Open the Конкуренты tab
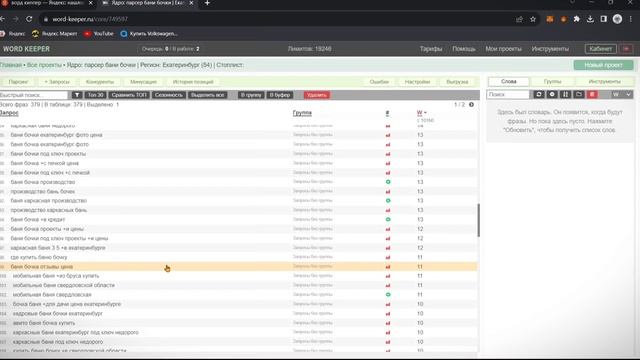Screen dimensions: 640x360 [100, 82]
